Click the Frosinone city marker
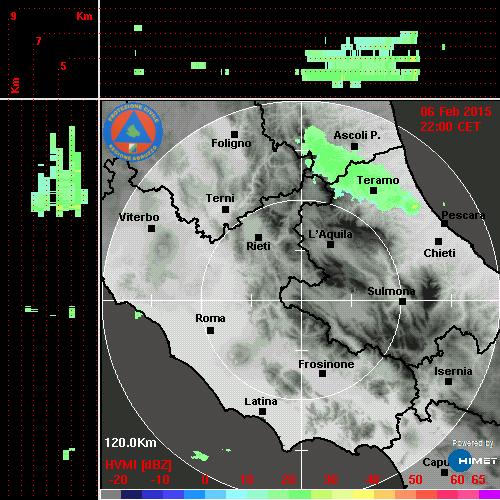The height and width of the screenshot is (500, 500). (322, 373)
